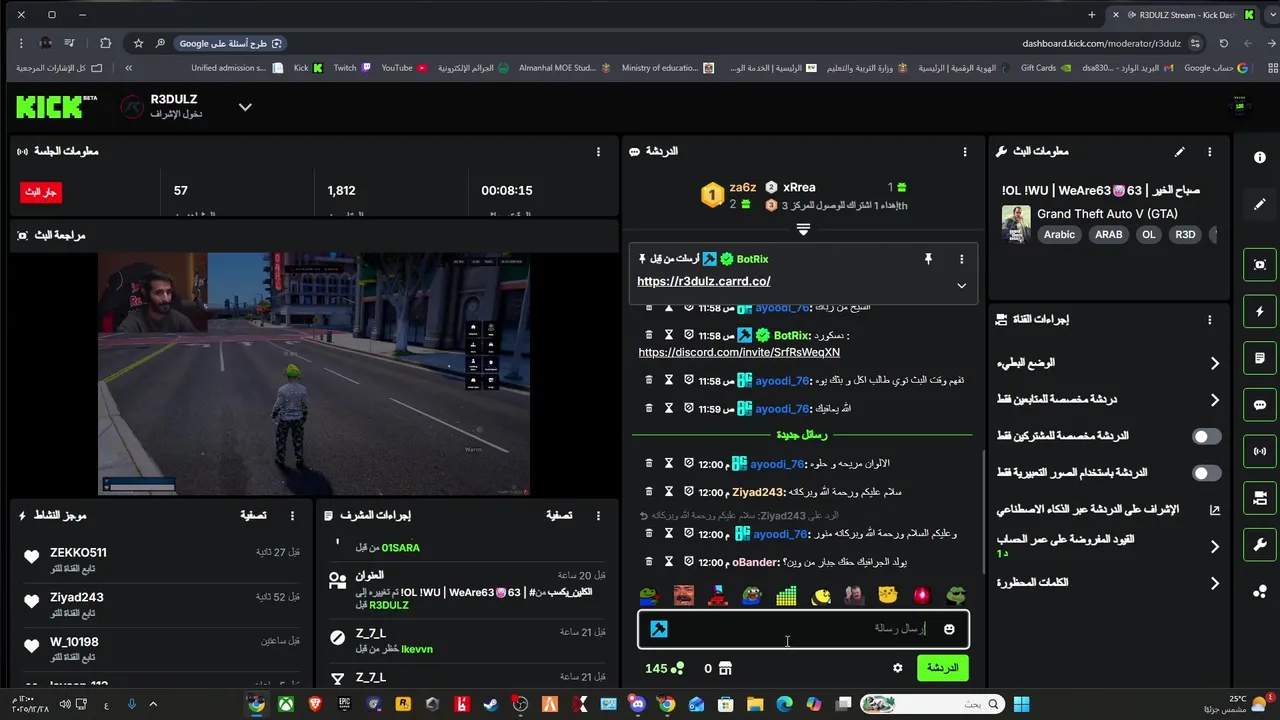The height and width of the screenshot is (720, 1280).
Task: Select the R3D stream tag
Action: 1185,235
